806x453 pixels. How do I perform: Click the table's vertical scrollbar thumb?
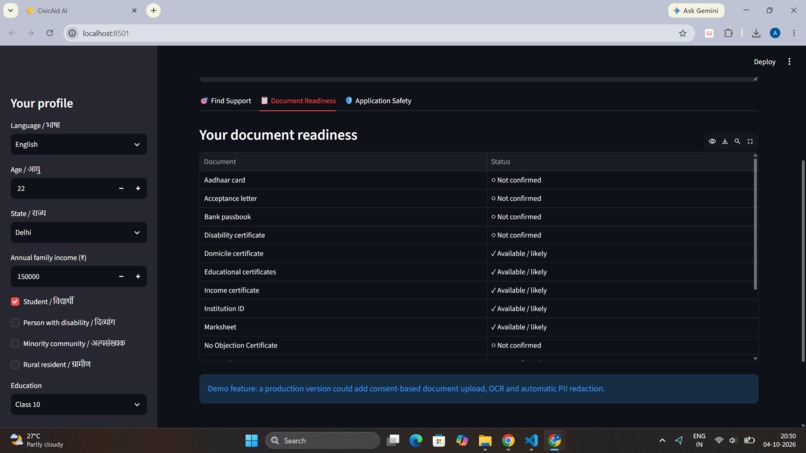click(x=755, y=224)
